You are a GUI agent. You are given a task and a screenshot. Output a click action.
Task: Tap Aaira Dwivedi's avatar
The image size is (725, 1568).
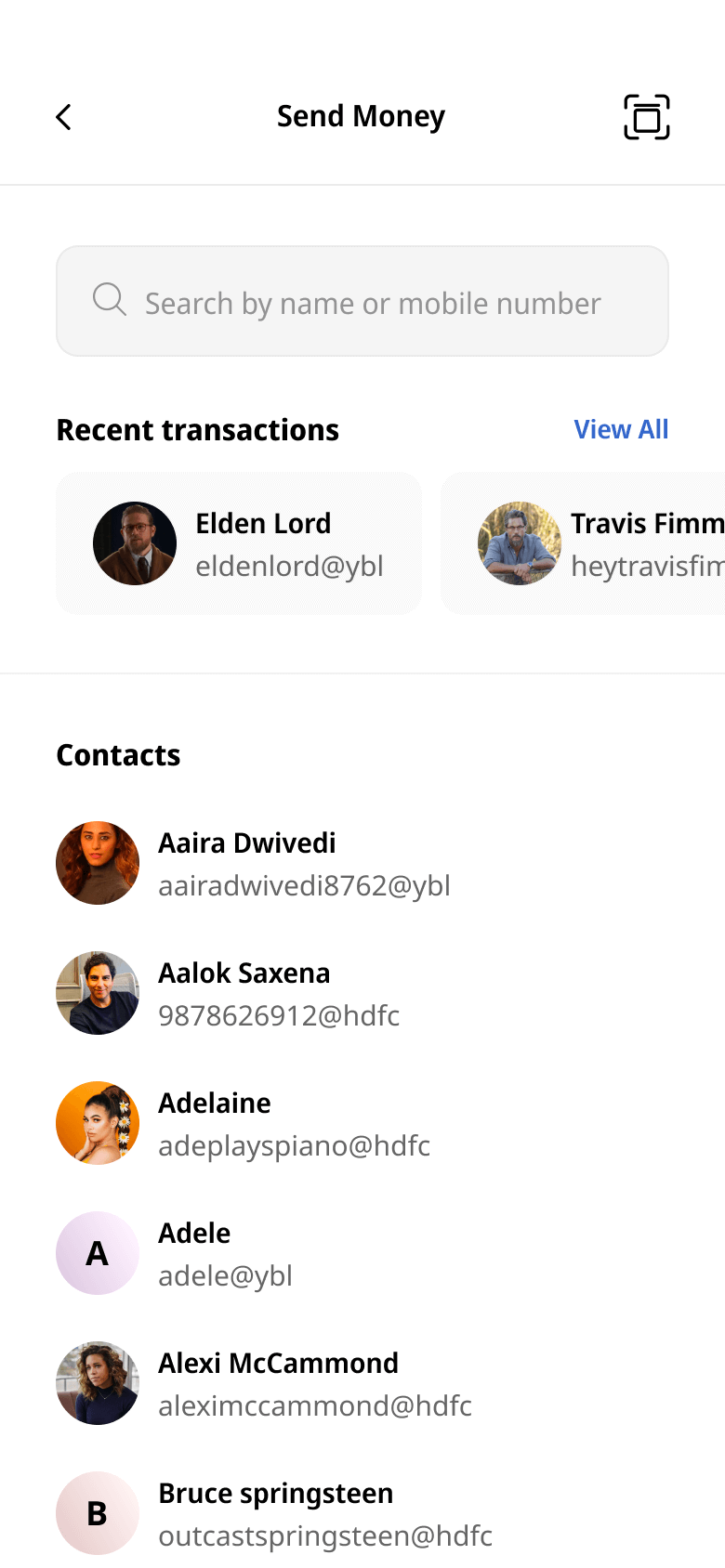coord(98,863)
